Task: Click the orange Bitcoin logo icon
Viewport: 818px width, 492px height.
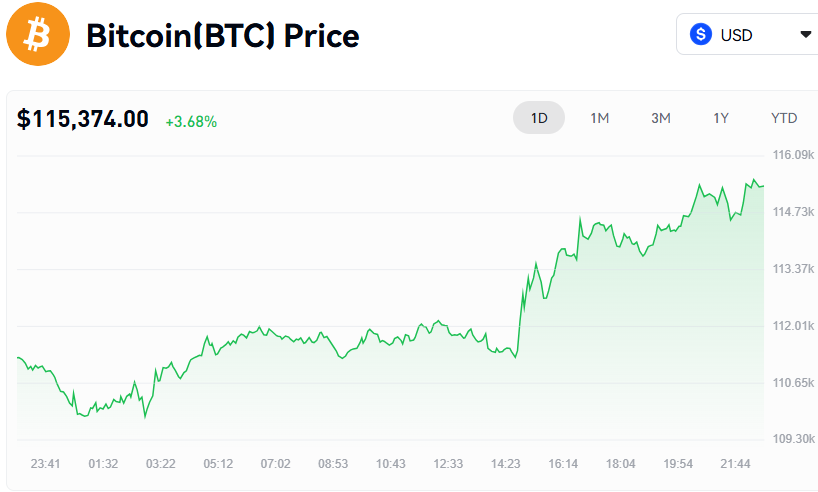Action: (38, 35)
